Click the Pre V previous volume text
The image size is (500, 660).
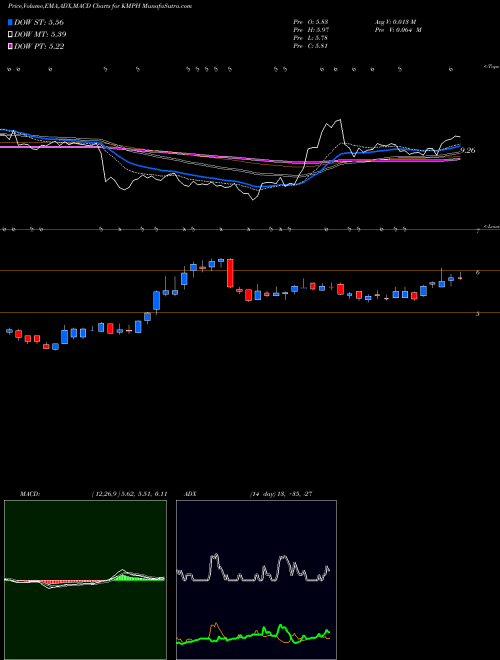[398, 29]
